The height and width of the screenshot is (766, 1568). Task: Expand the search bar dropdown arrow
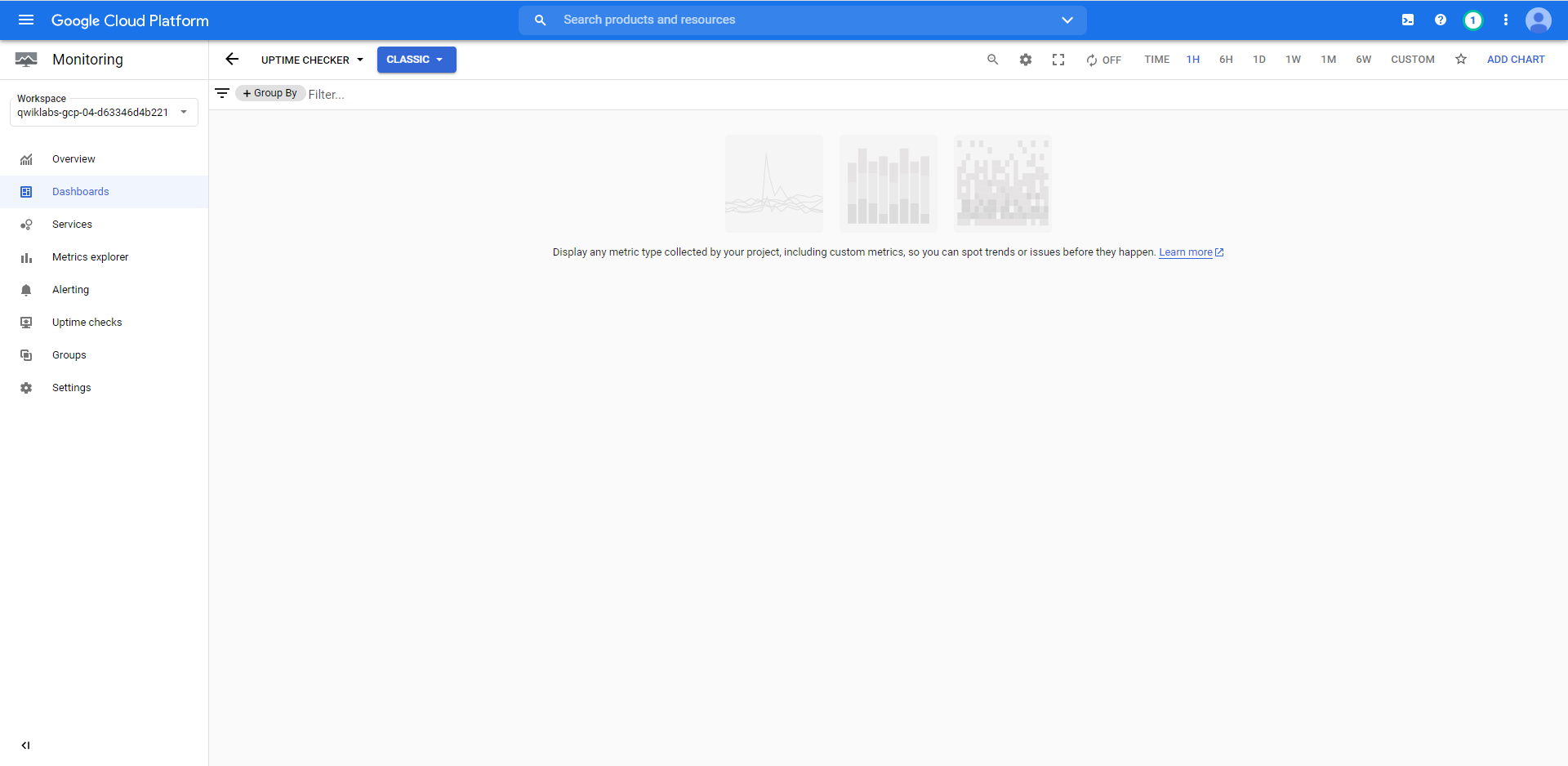pos(1067,20)
